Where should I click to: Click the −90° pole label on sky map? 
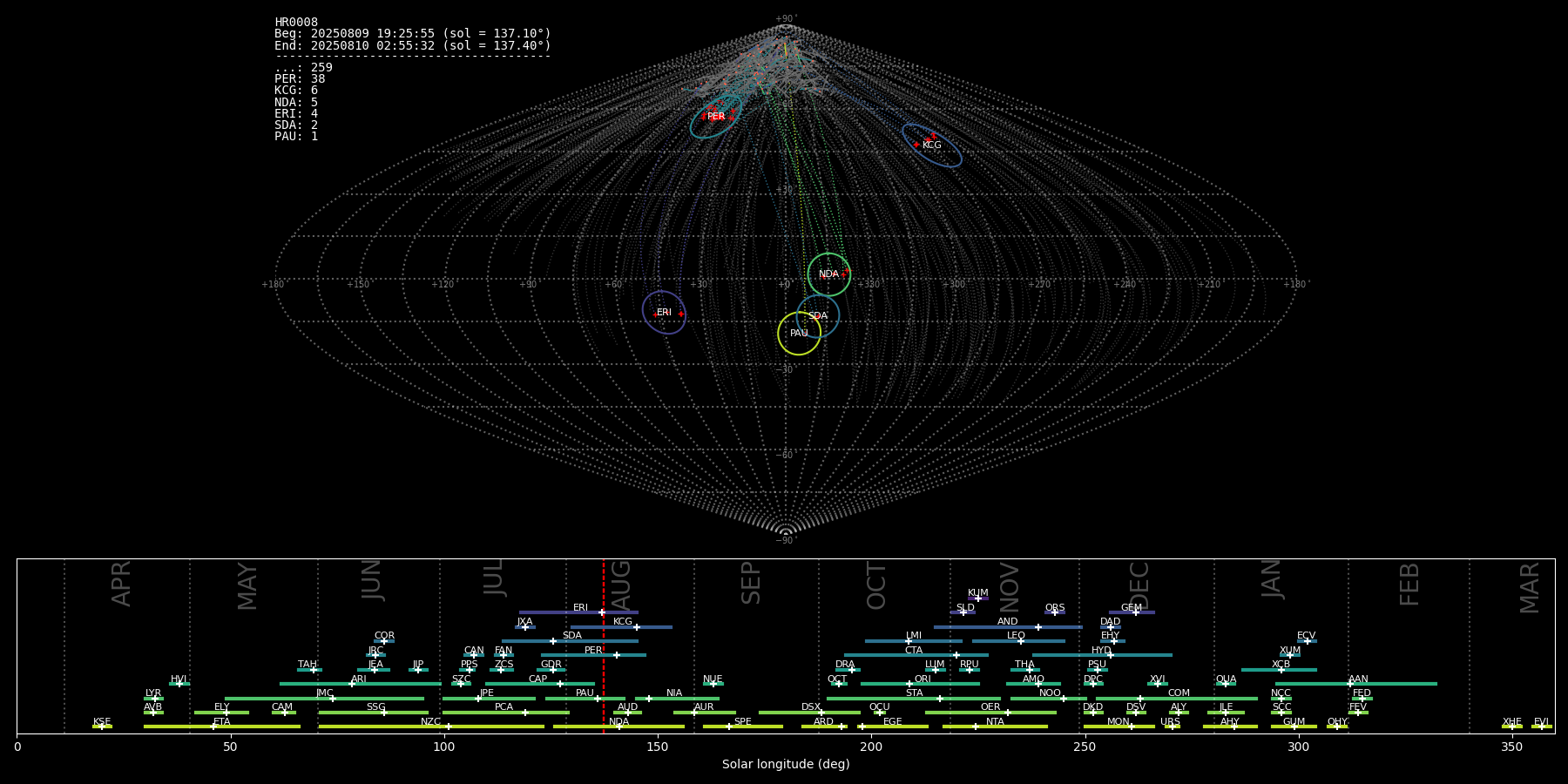[786, 541]
